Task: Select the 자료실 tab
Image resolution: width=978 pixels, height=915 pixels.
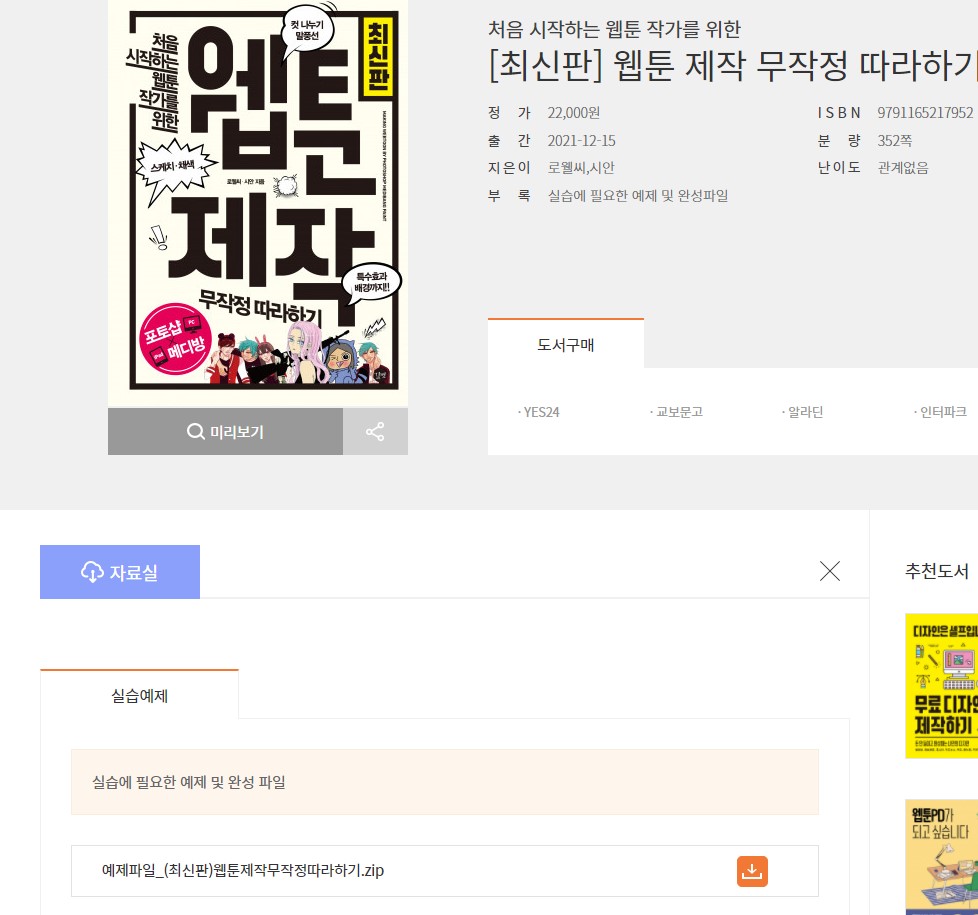Action: (x=120, y=572)
